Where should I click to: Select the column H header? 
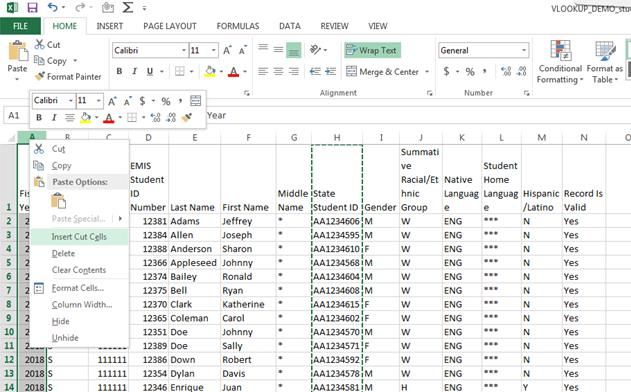pyautogui.click(x=337, y=138)
